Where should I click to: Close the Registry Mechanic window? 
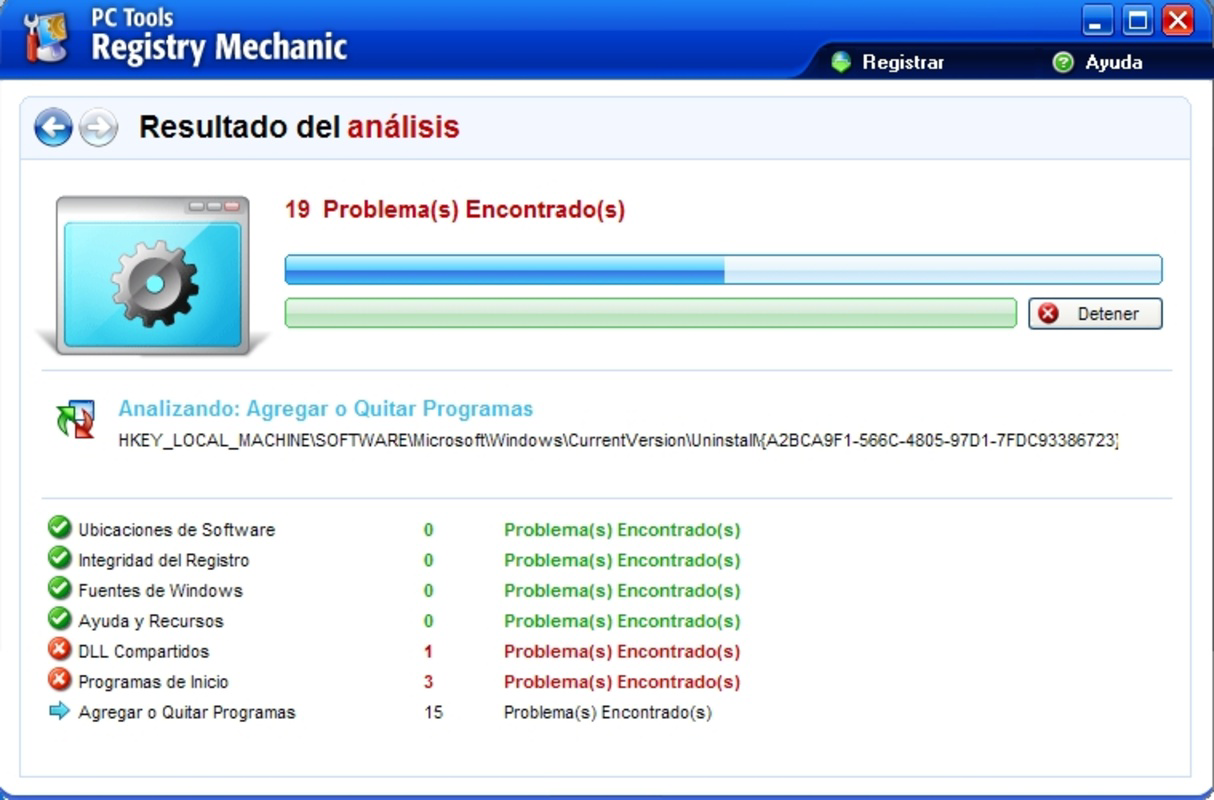point(1178,21)
